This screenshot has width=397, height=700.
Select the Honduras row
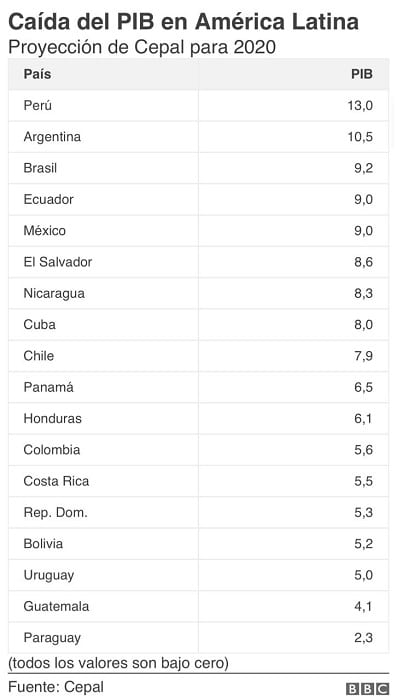tap(198, 418)
